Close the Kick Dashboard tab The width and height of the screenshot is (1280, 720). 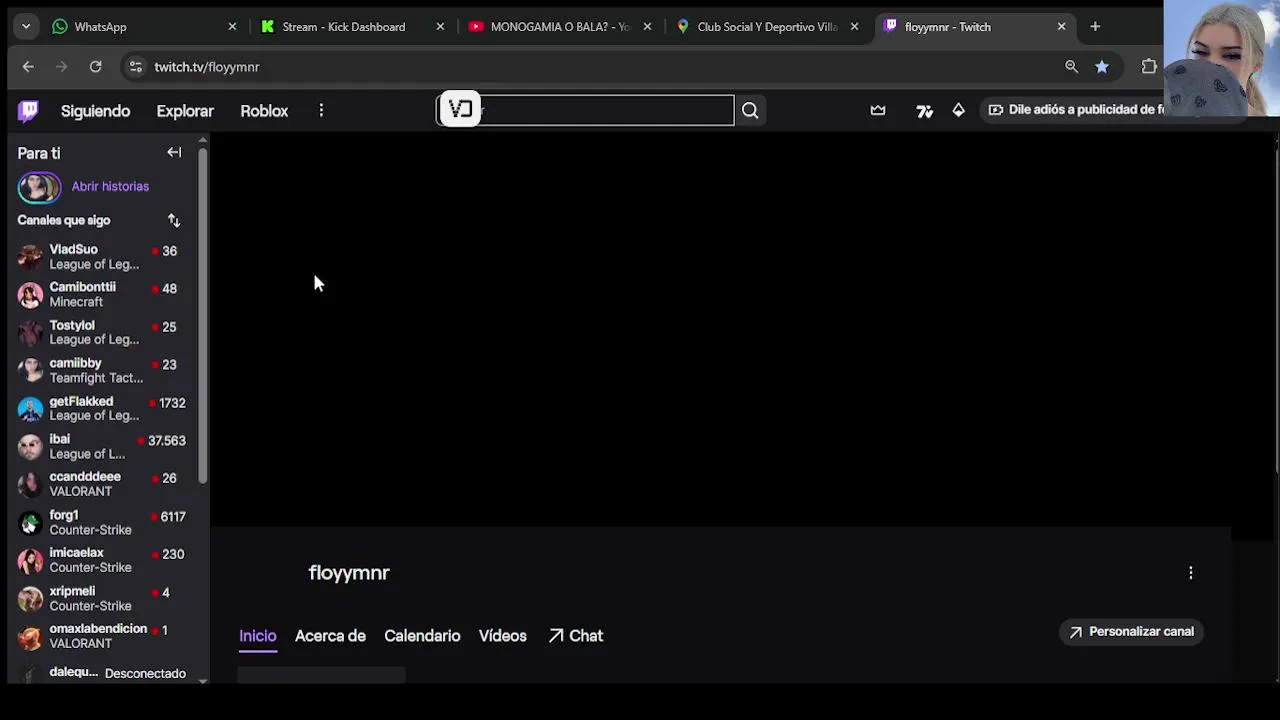[440, 27]
